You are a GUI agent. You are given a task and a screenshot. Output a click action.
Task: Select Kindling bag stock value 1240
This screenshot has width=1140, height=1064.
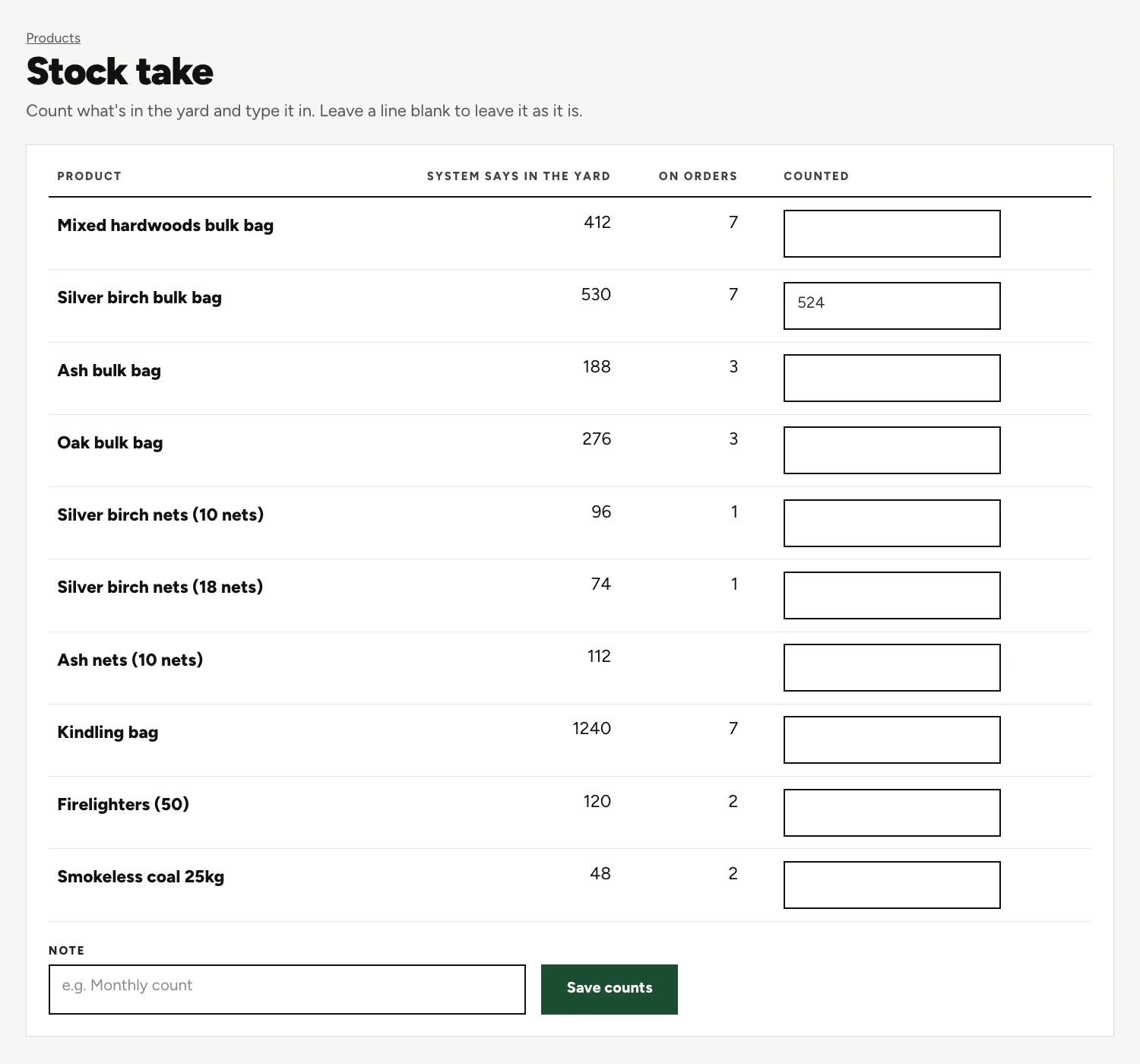click(592, 729)
